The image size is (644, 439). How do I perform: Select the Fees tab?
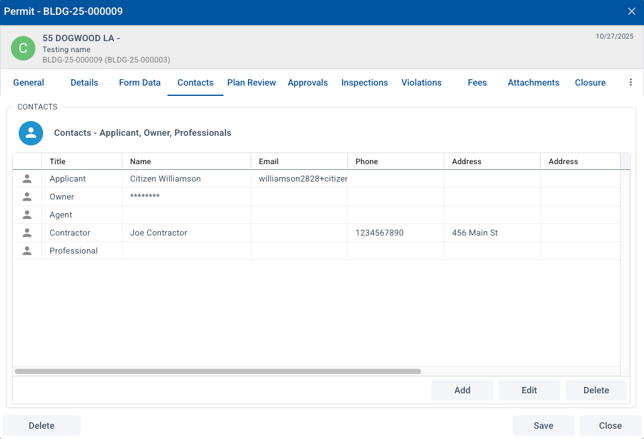(477, 83)
